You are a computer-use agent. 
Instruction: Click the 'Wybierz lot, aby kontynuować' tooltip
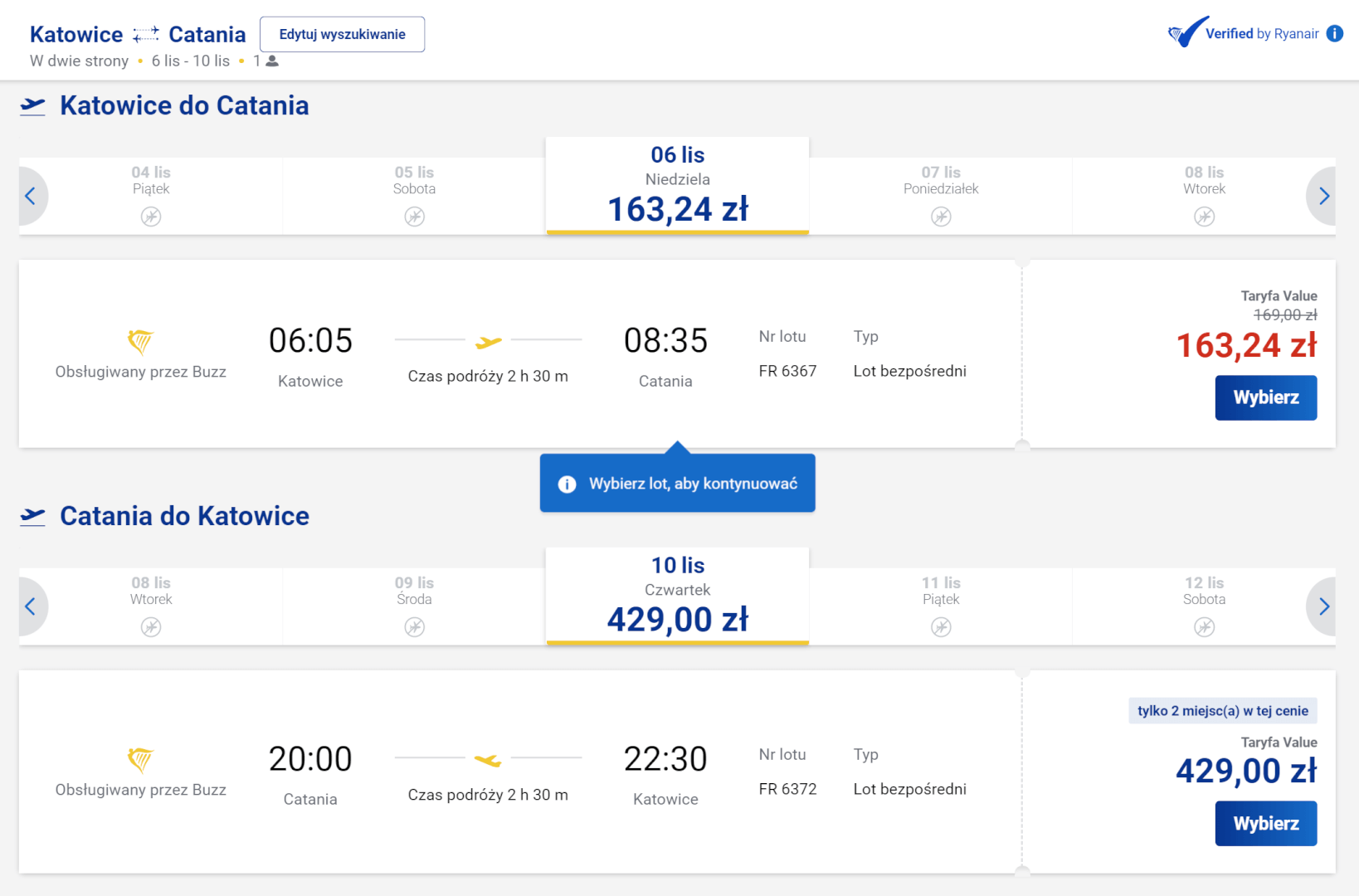(677, 483)
